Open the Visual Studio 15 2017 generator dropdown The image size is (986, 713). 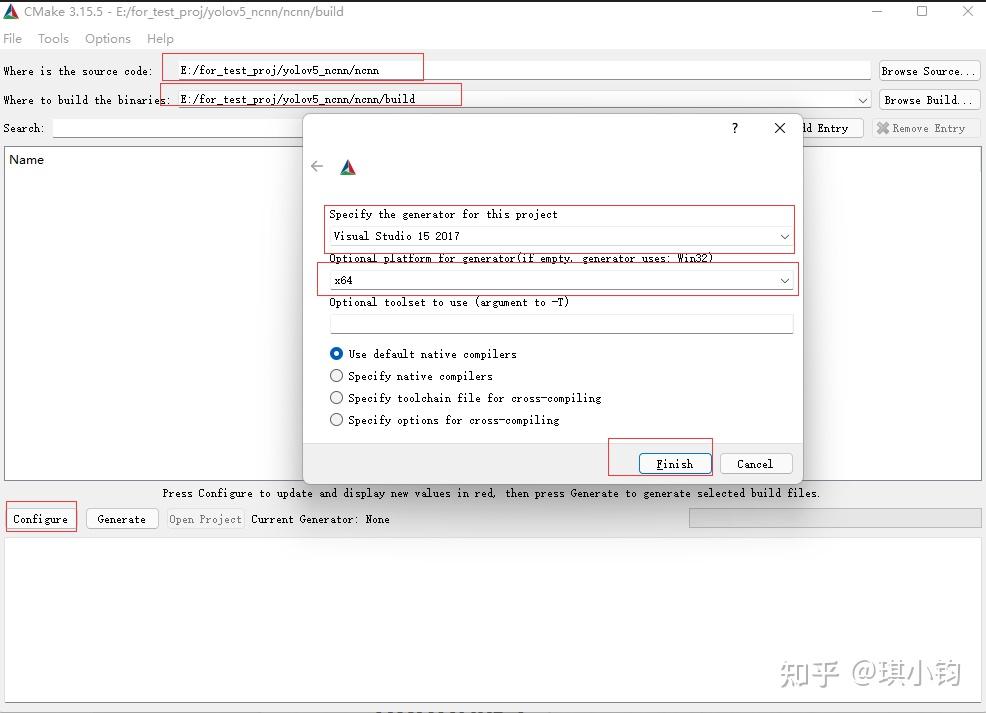tap(784, 236)
